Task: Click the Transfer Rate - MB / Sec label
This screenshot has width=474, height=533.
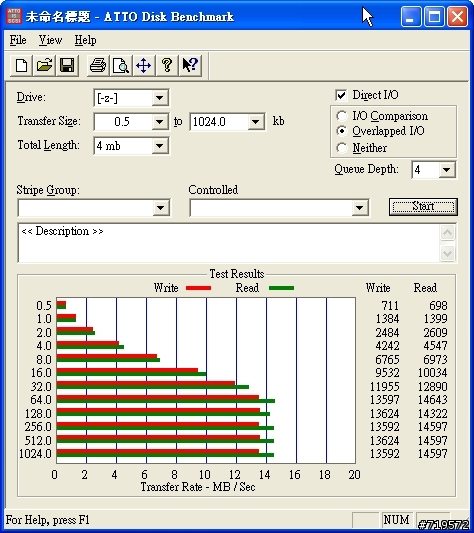Action: click(198, 487)
